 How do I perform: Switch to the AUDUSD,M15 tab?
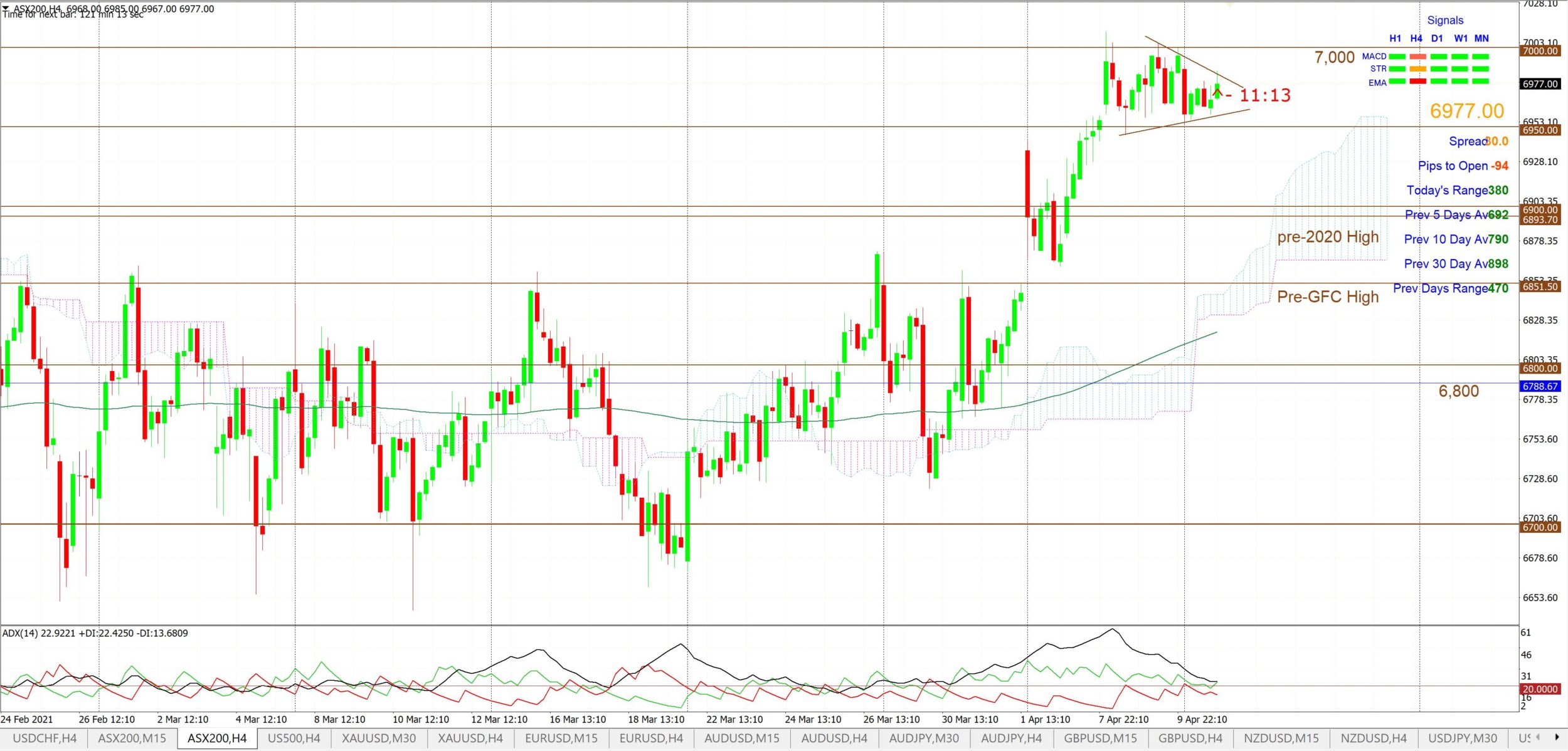coord(742,738)
